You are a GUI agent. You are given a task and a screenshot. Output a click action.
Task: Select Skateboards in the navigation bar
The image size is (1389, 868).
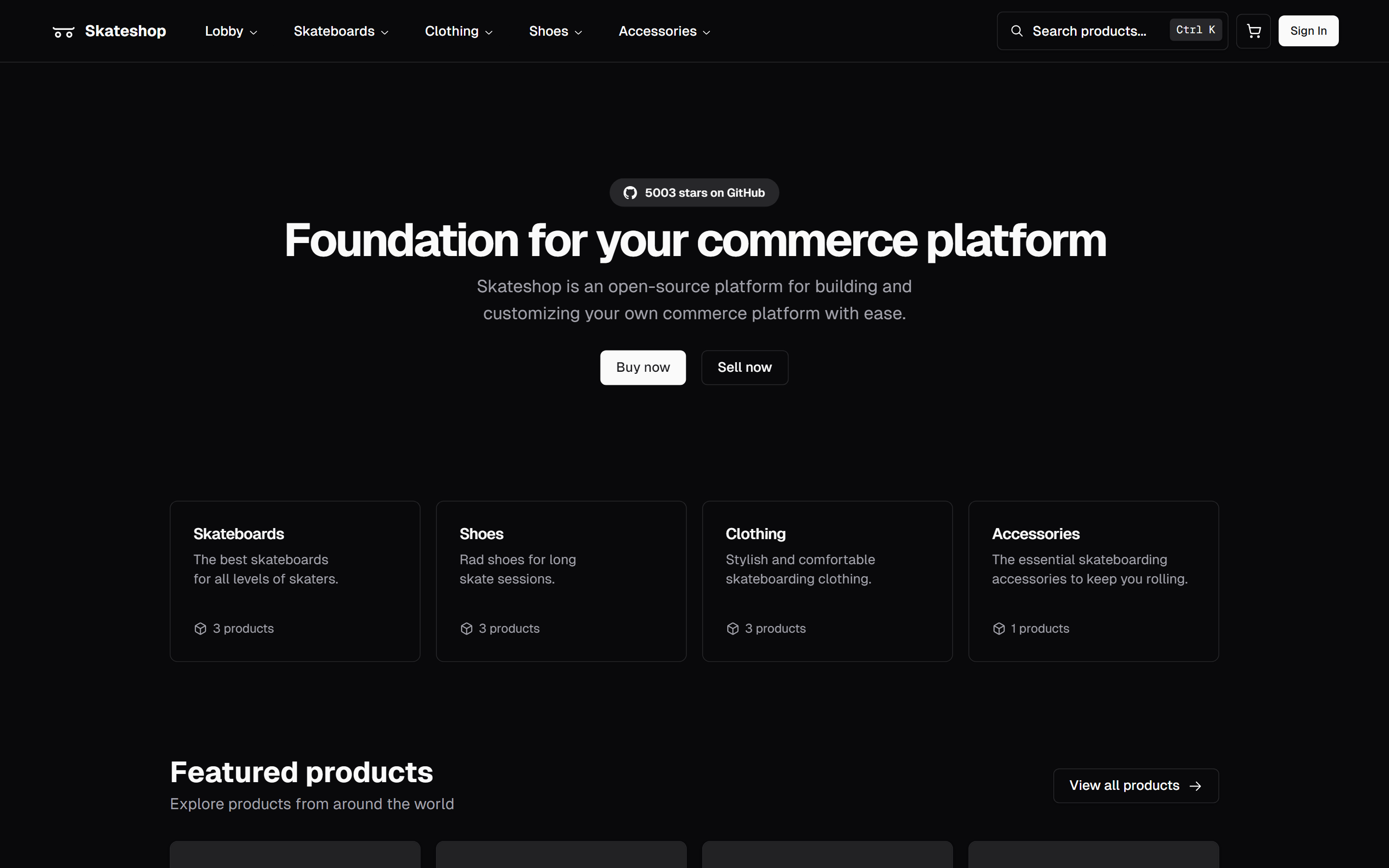pos(335,31)
